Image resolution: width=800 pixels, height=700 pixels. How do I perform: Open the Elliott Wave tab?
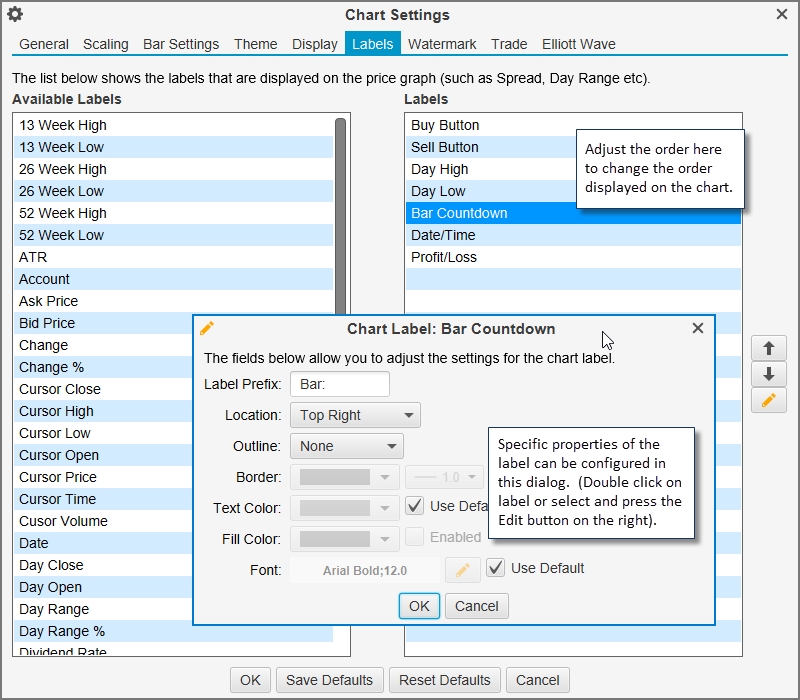pyautogui.click(x=578, y=44)
